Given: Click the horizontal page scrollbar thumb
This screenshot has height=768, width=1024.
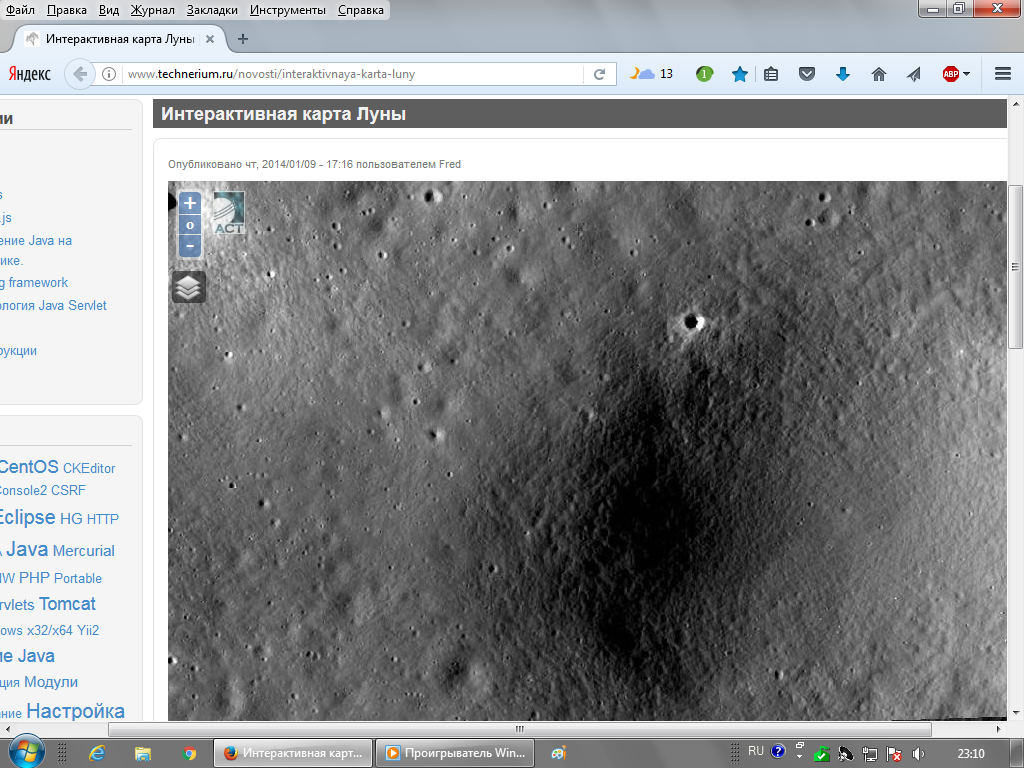Looking at the screenshot, I should [x=520, y=729].
